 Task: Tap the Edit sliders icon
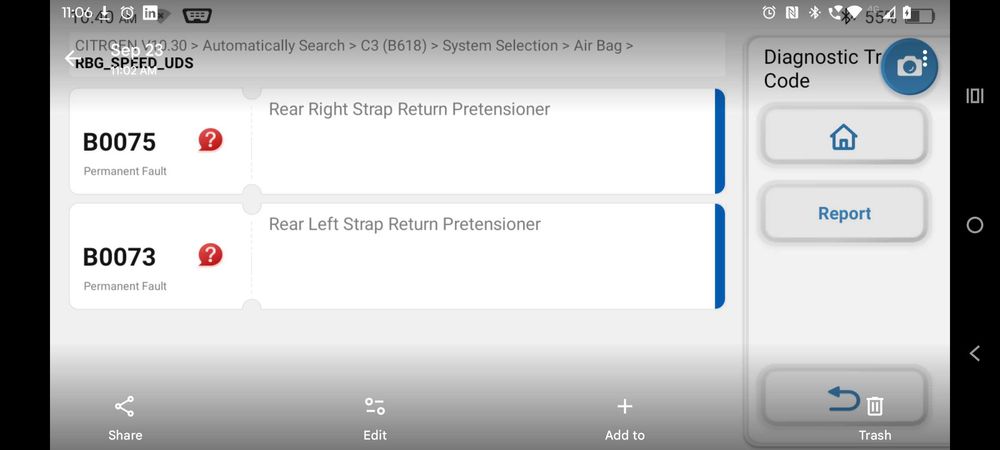click(375, 407)
